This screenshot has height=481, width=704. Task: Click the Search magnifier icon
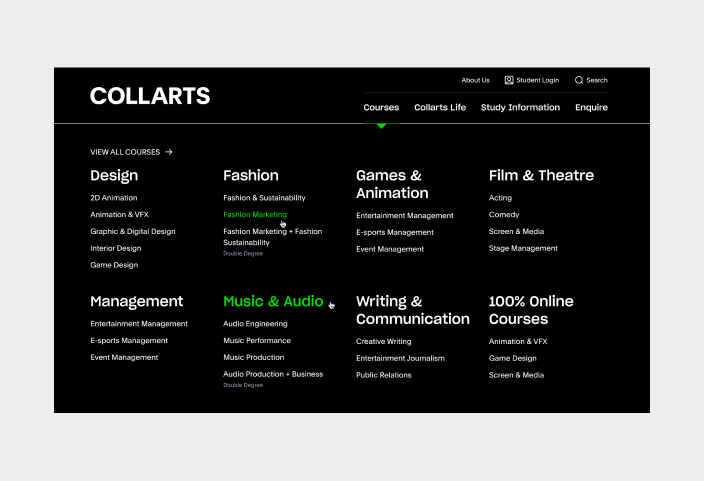[x=579, y=80]
